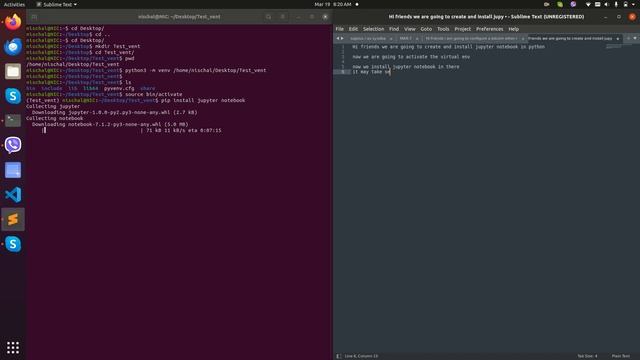Close the first Sublime file tab
640x360 pixels.
[391, 39]
